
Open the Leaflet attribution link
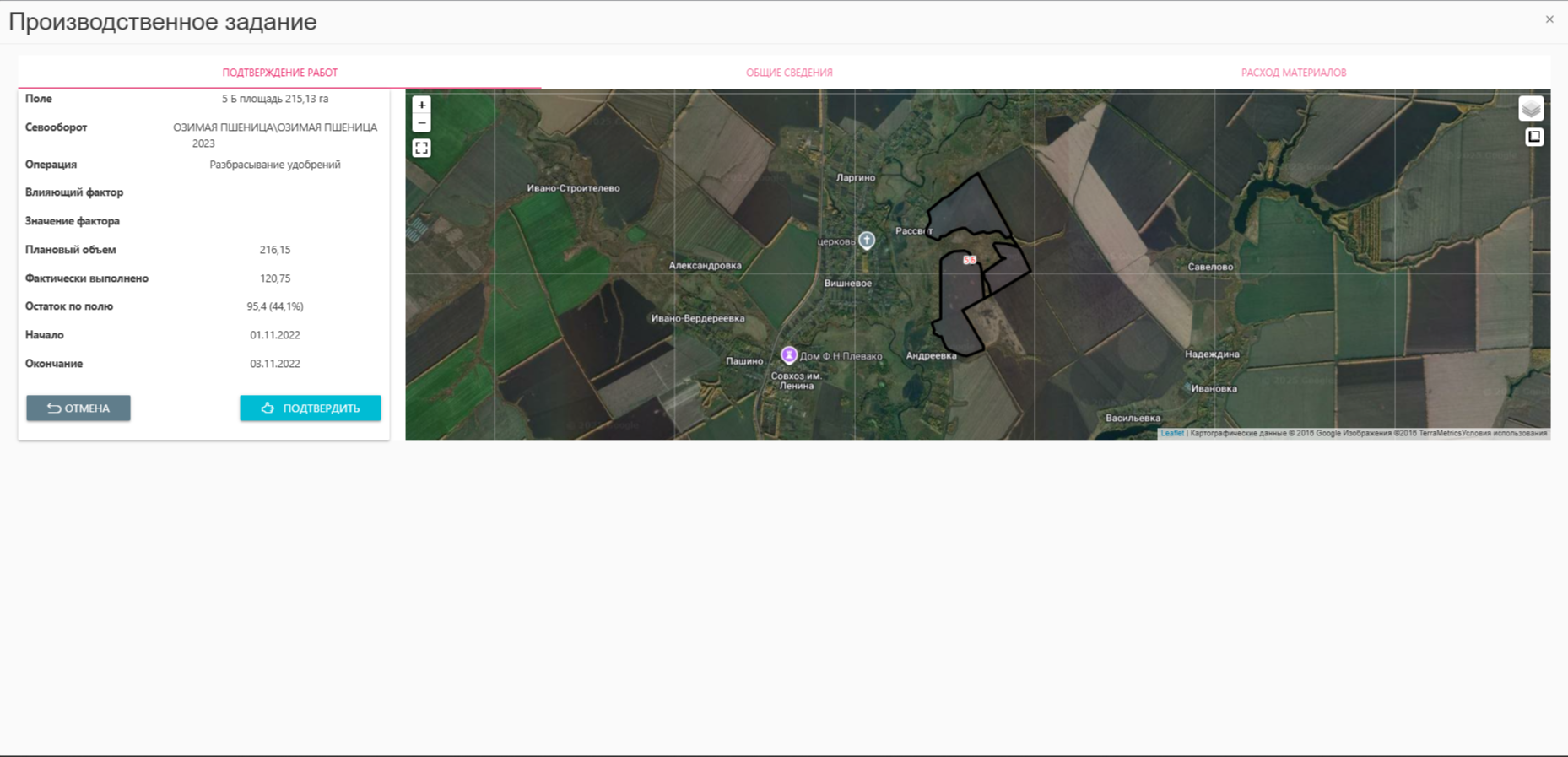pos(1171,434)
